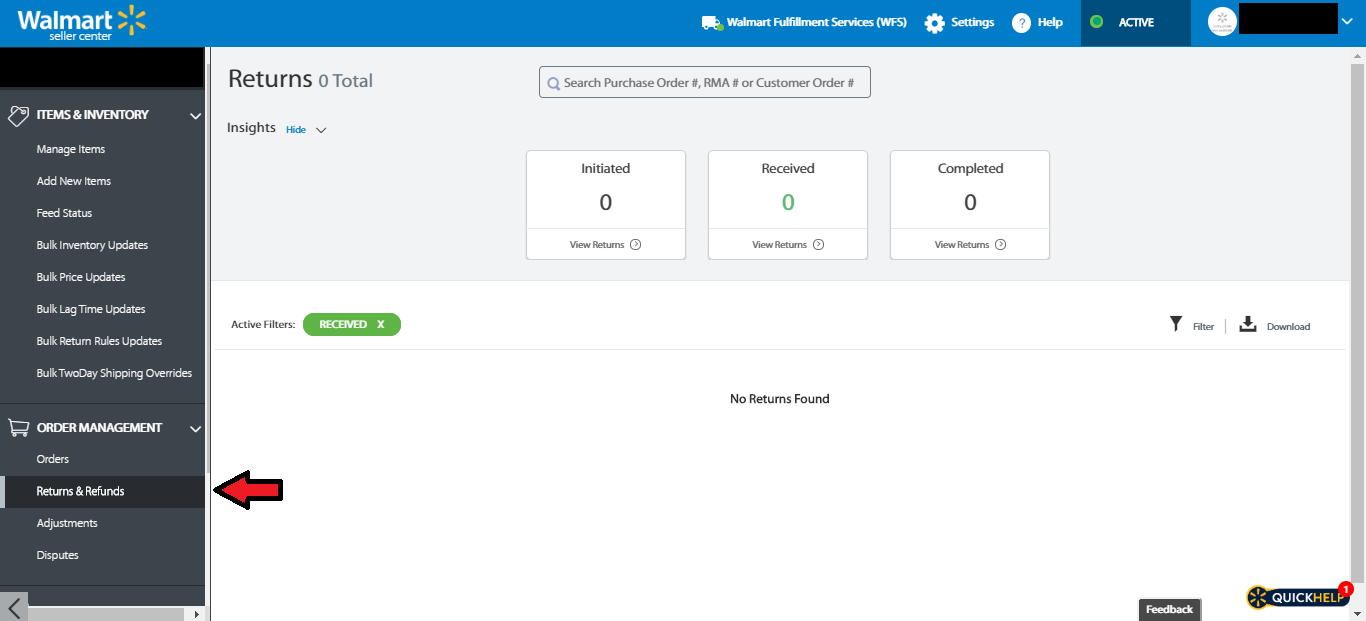This screenshot has width=1366, height=621.
Task: Click the ACTIVE status text
Action: coord(1136,22)
